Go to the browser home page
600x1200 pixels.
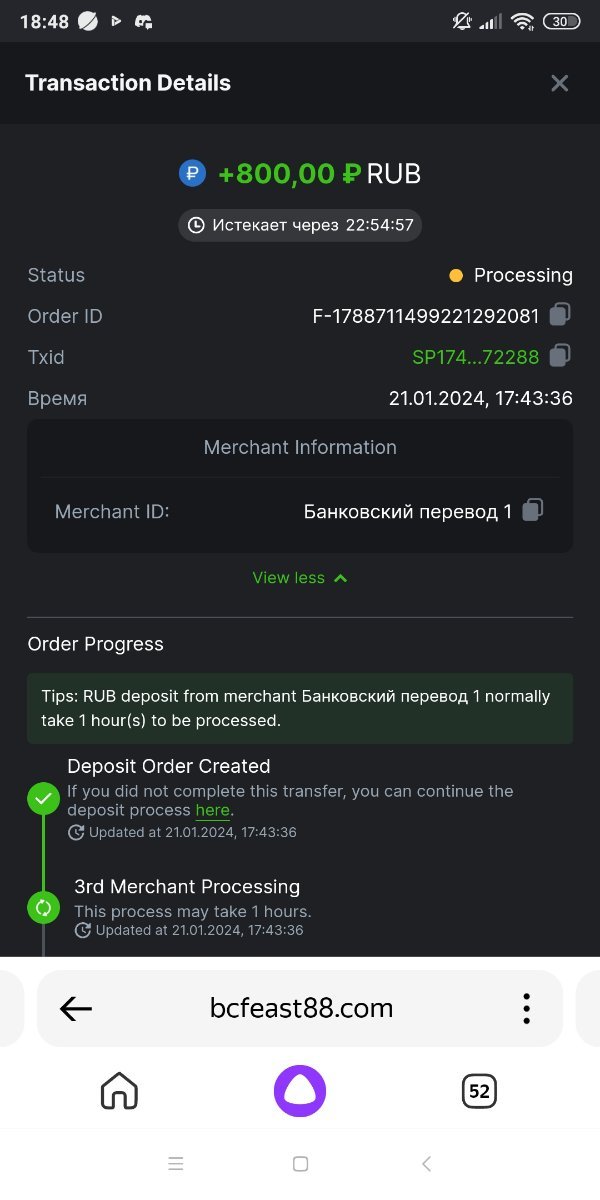coord(119,1091)
